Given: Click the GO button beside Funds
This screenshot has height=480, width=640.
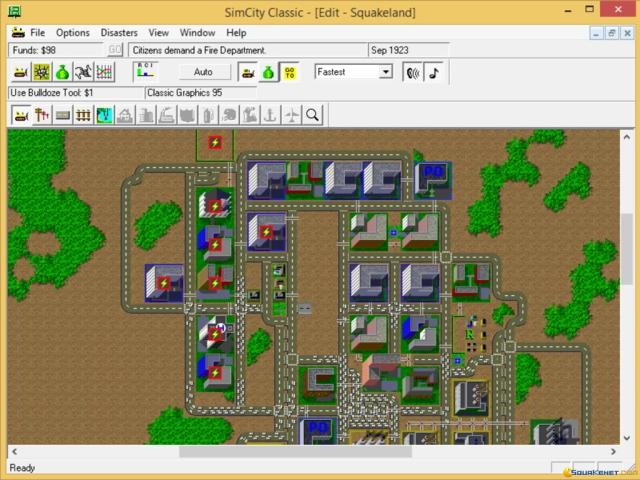Looking at the screenshot, I should (115, 50).
